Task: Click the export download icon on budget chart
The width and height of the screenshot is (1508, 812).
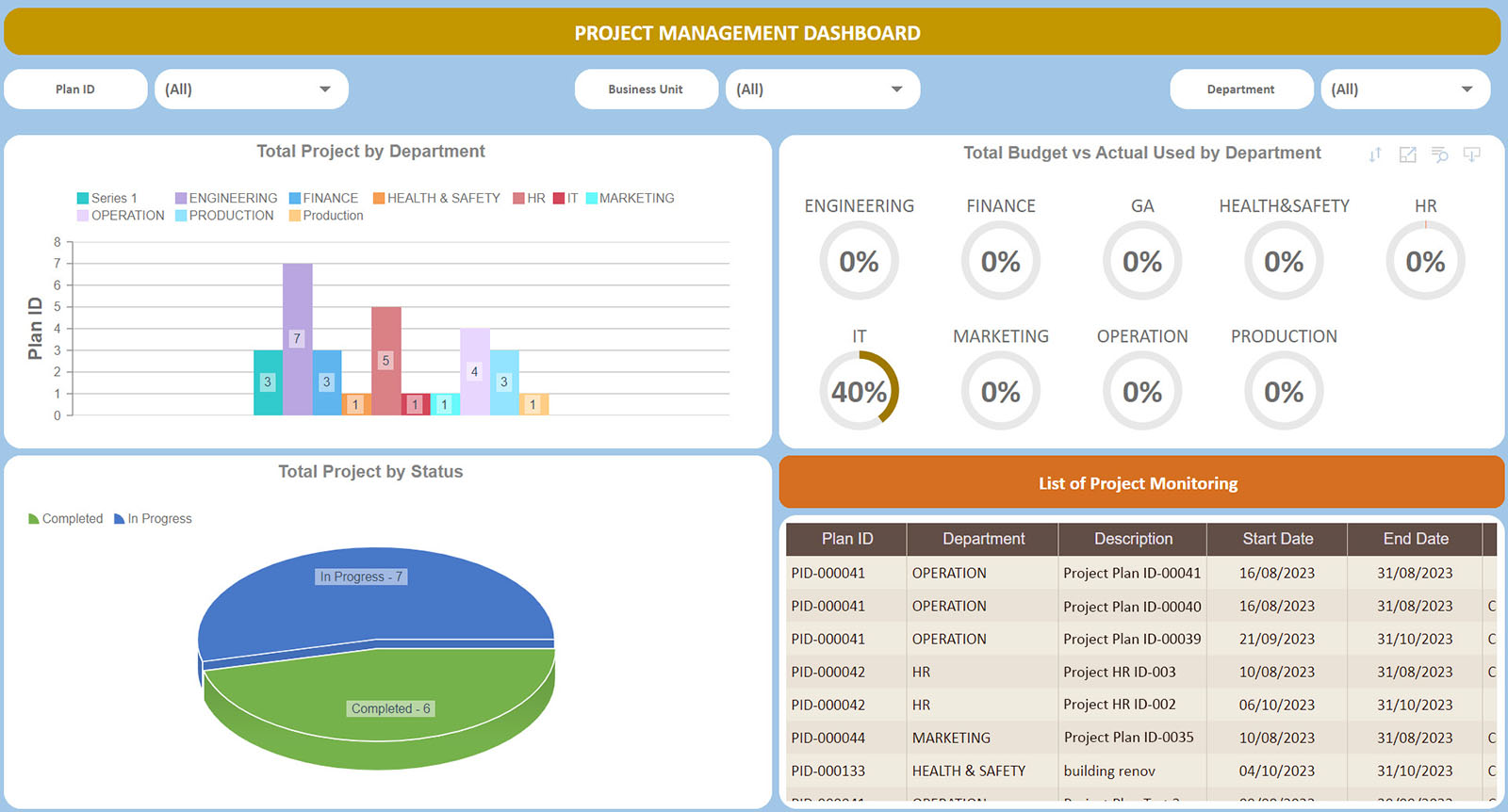Action: pos(1471,154)
